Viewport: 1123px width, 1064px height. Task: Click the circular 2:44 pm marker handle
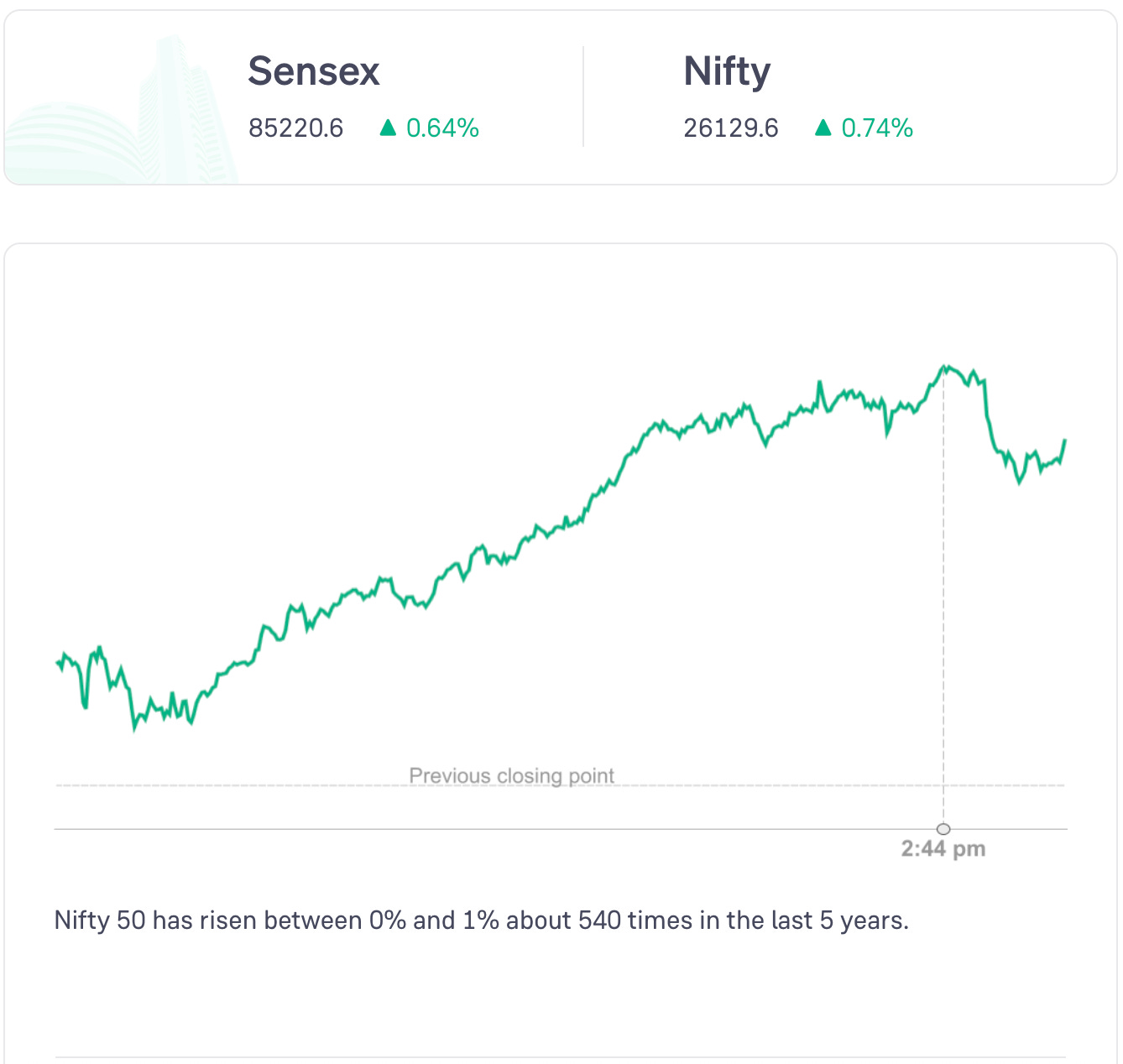pyautogui.click(x=943, y=829)
